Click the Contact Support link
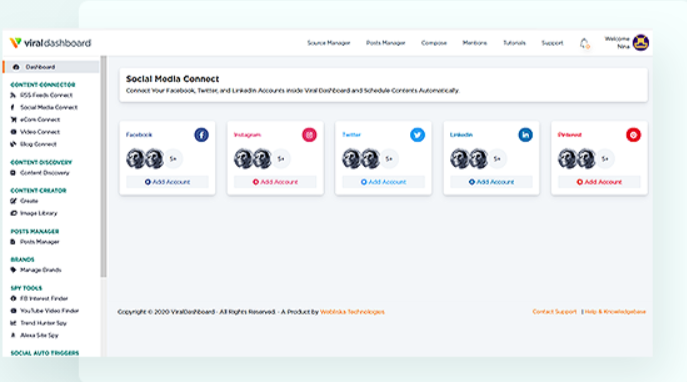Screen dimensions: 687x382 pyautogui.click(x=554, y=312)
